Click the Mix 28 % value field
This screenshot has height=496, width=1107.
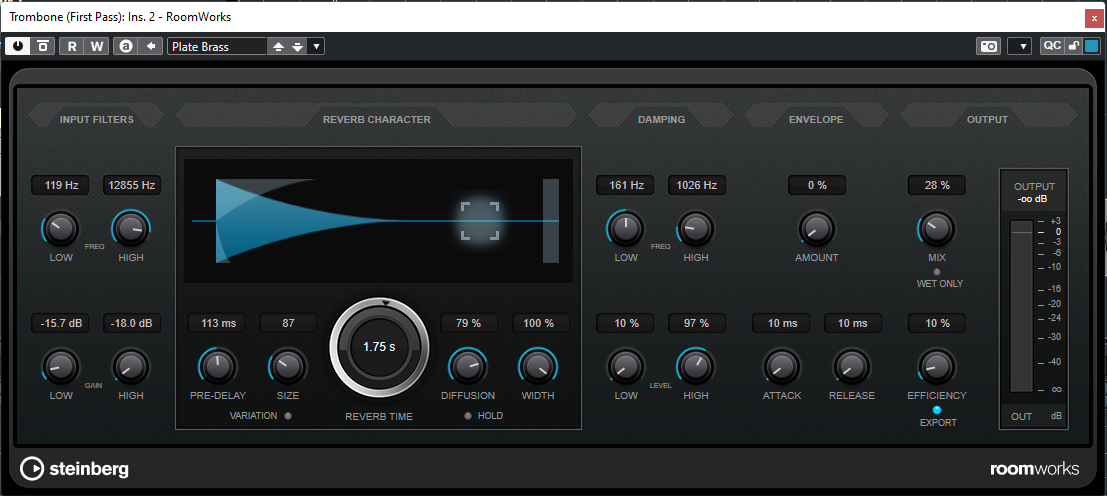pyautogui.click(x=936, y=185)
